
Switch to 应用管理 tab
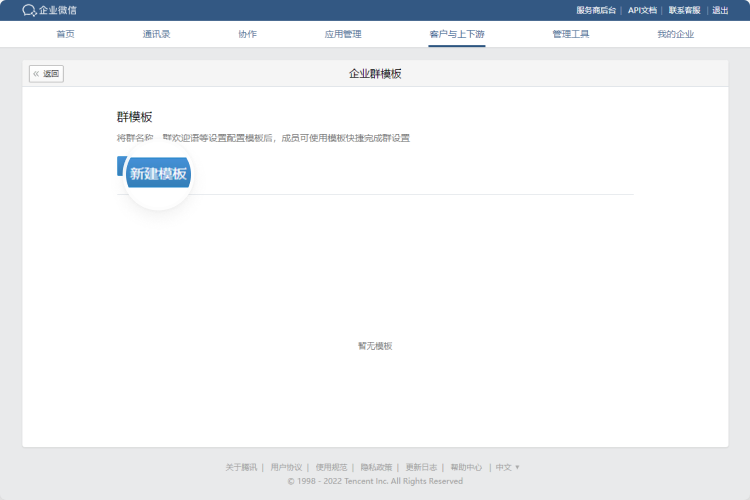343,34
